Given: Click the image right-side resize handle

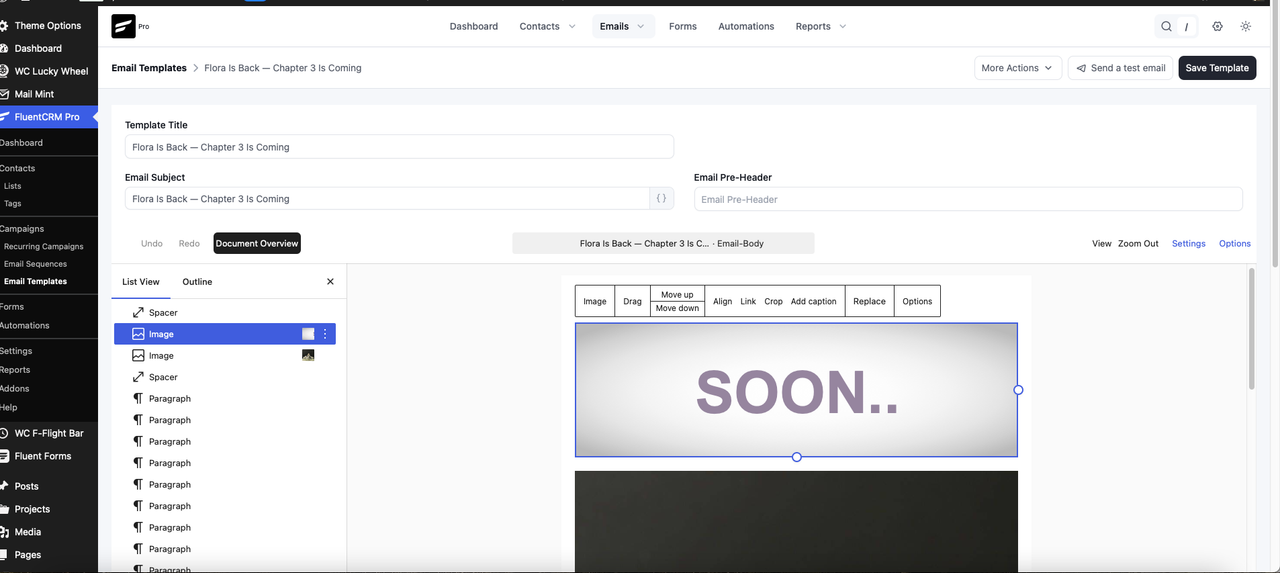Looking at the screenshot, I should click(x=1018, y=390).
